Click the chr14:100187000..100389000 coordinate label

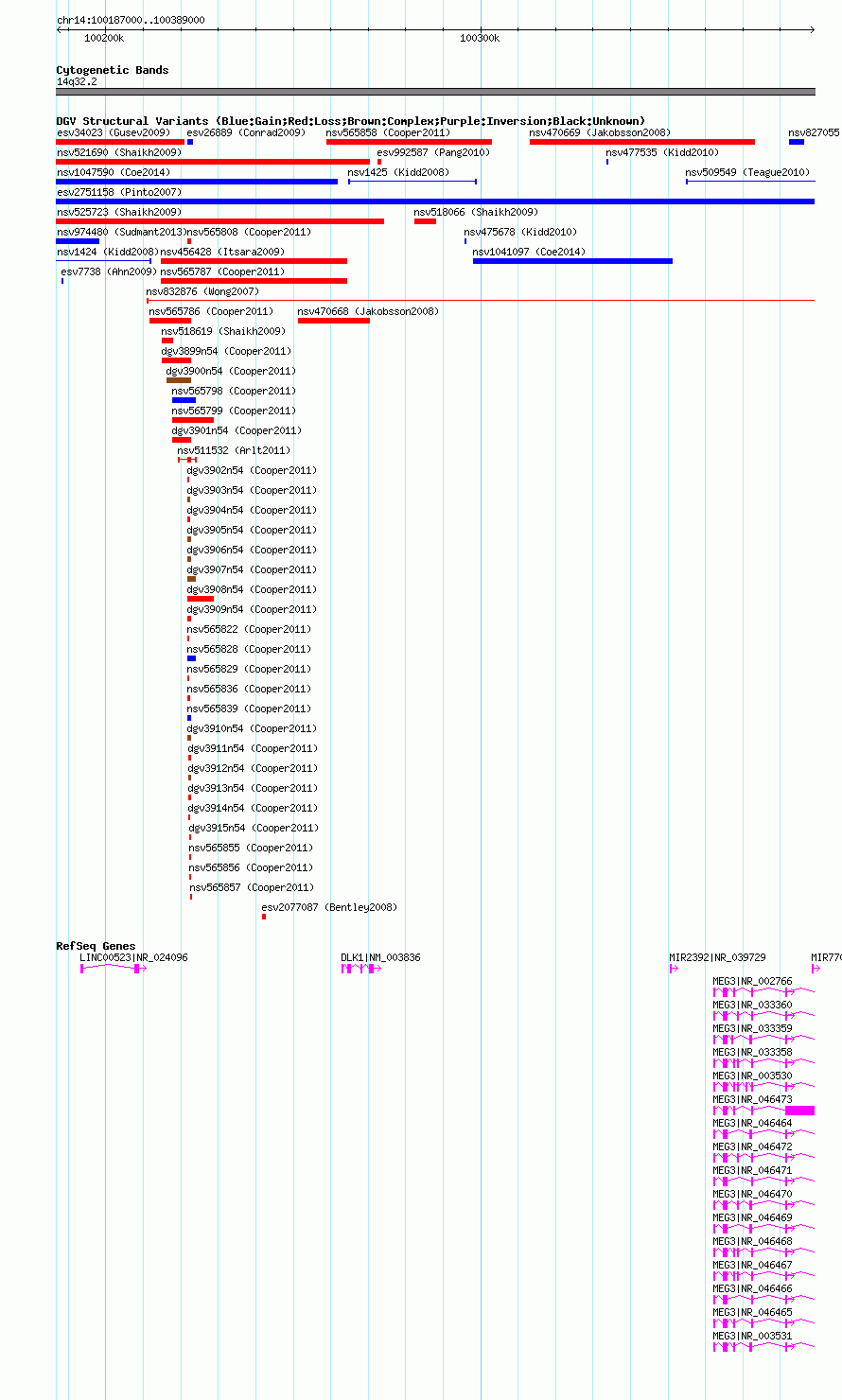[x=131, y=20]
